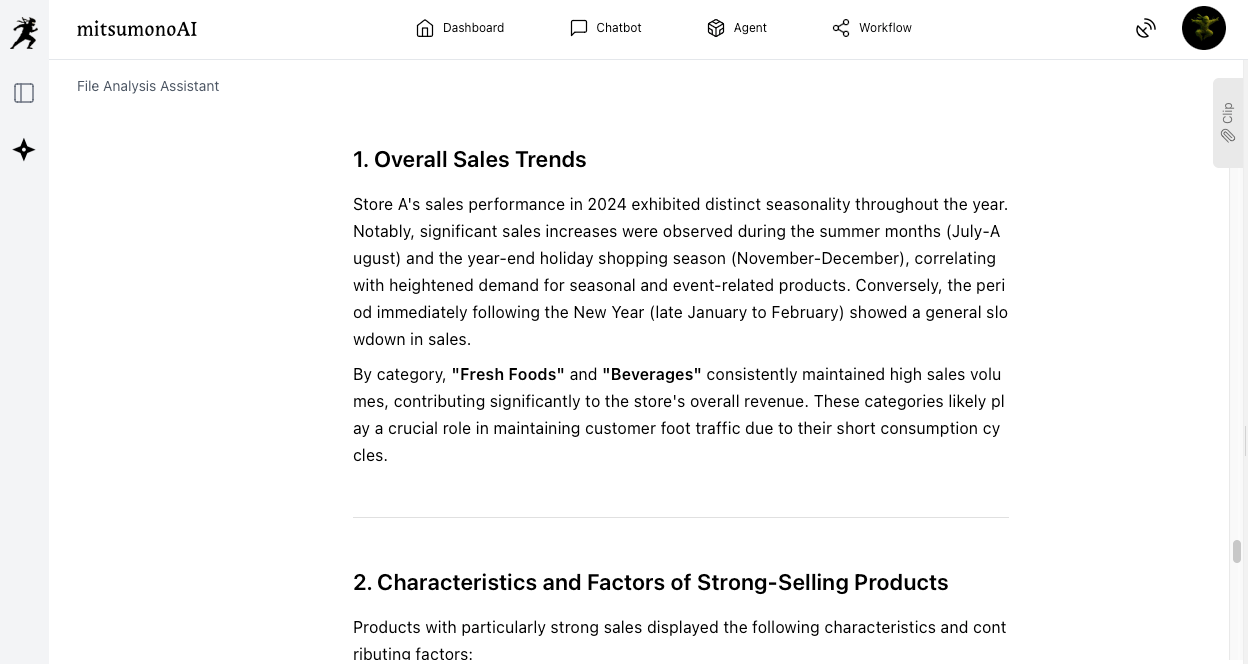Viewport: 1248px width, 664px height.
Task: Switch to the Agent menu label
Action: (750, 28)
